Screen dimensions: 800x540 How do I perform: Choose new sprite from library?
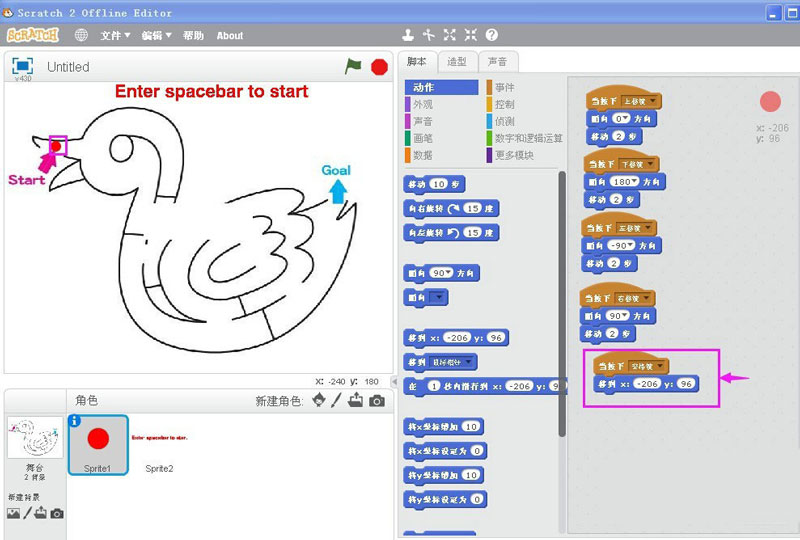(x=319, y=400)
